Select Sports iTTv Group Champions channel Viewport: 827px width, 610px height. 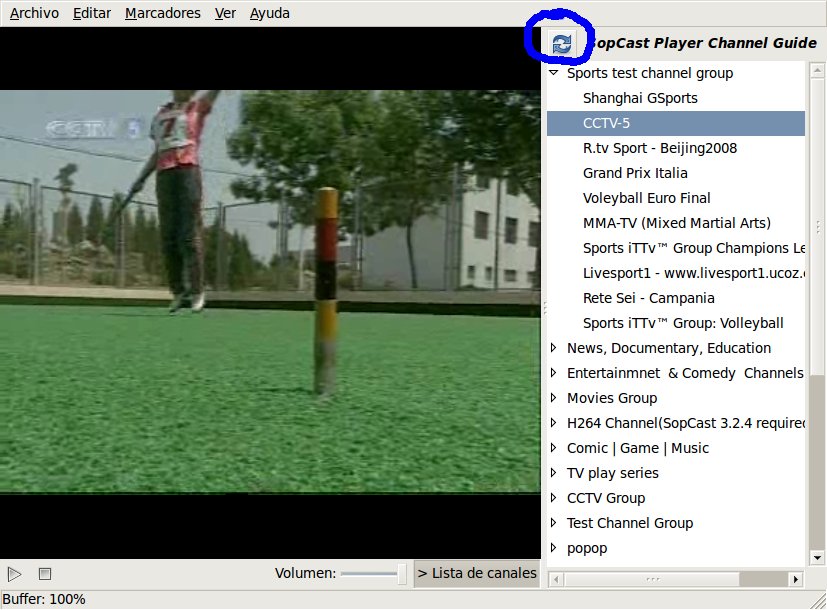[676, 248]
